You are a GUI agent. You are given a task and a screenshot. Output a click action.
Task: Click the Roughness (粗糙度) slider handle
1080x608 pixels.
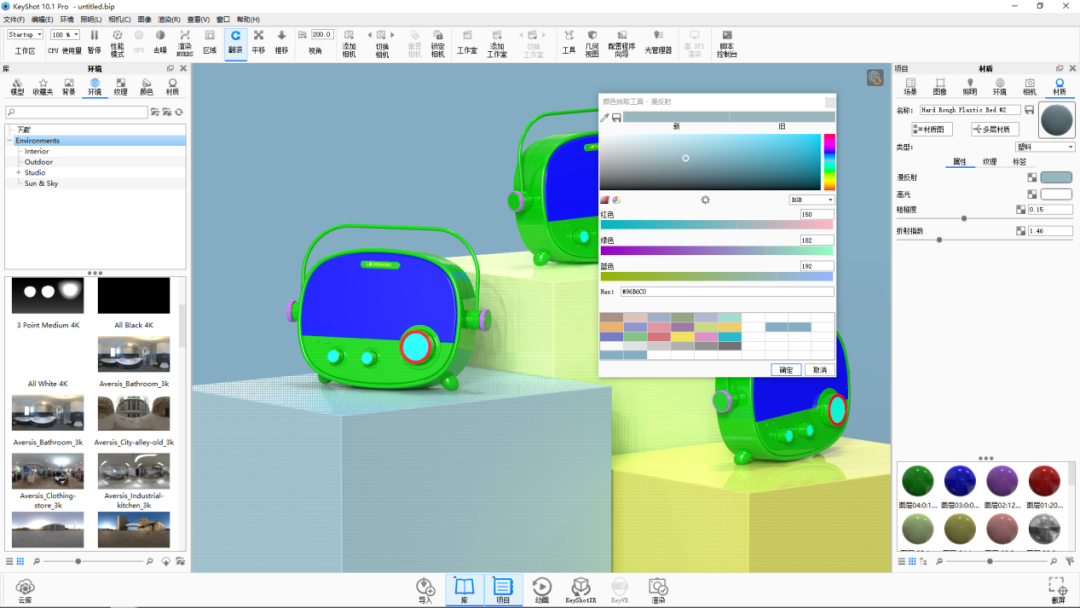click(964, 218)
